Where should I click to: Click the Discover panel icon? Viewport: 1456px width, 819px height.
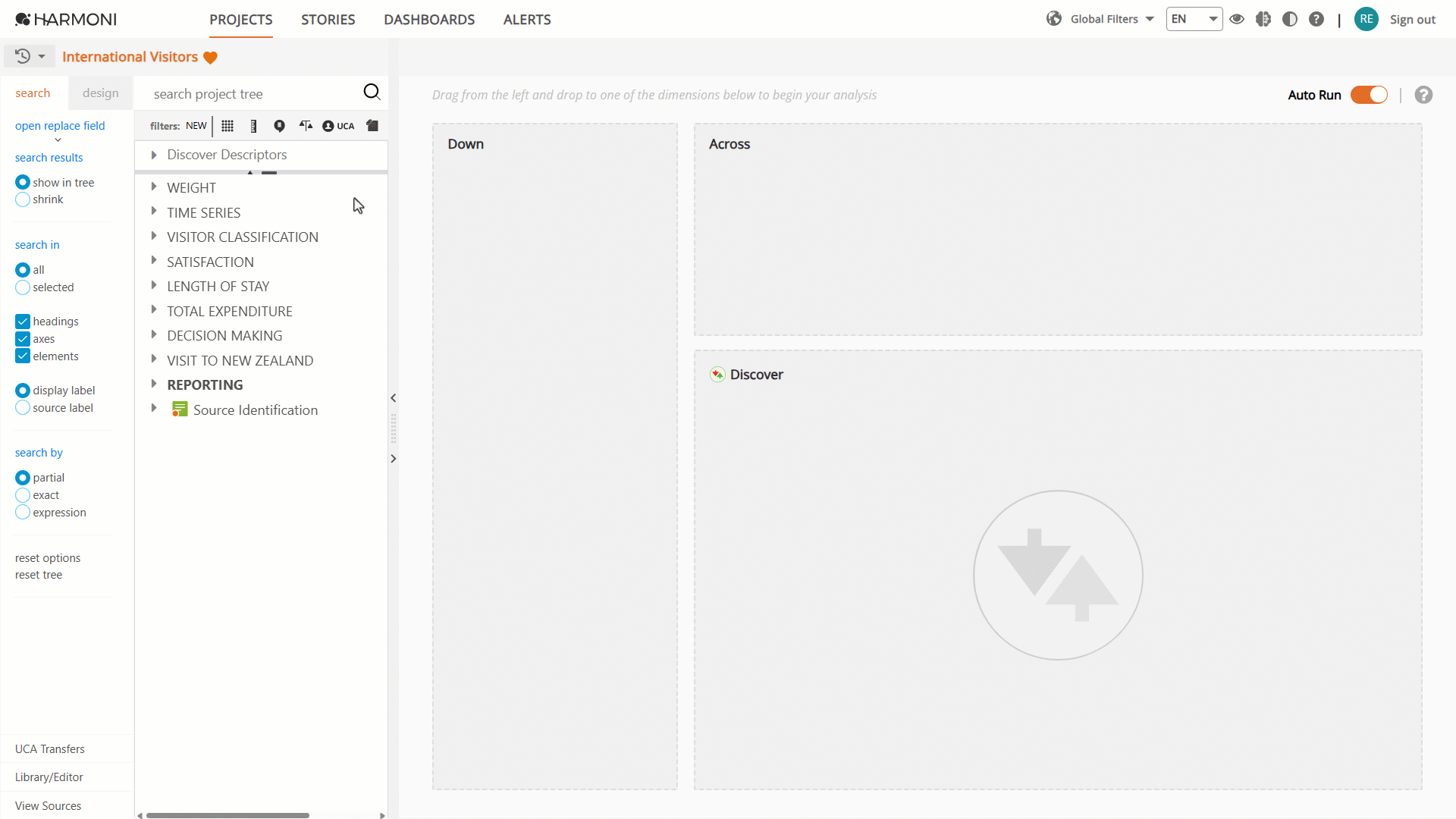click(x=717, y=375)
